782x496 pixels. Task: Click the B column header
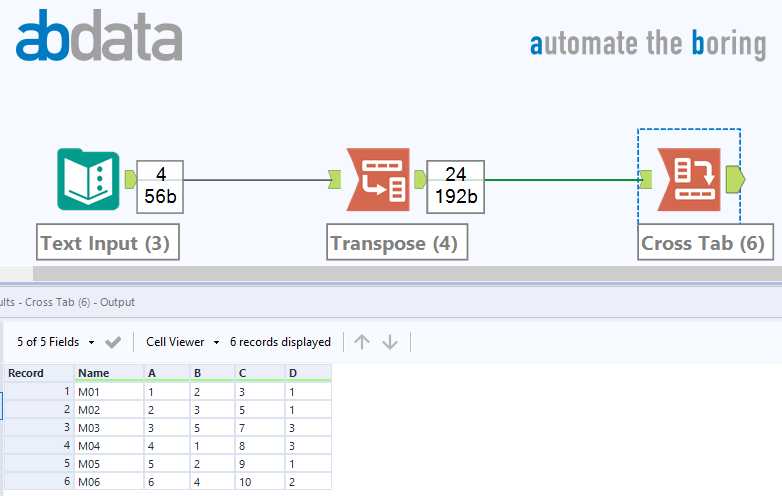pos(212,373)
